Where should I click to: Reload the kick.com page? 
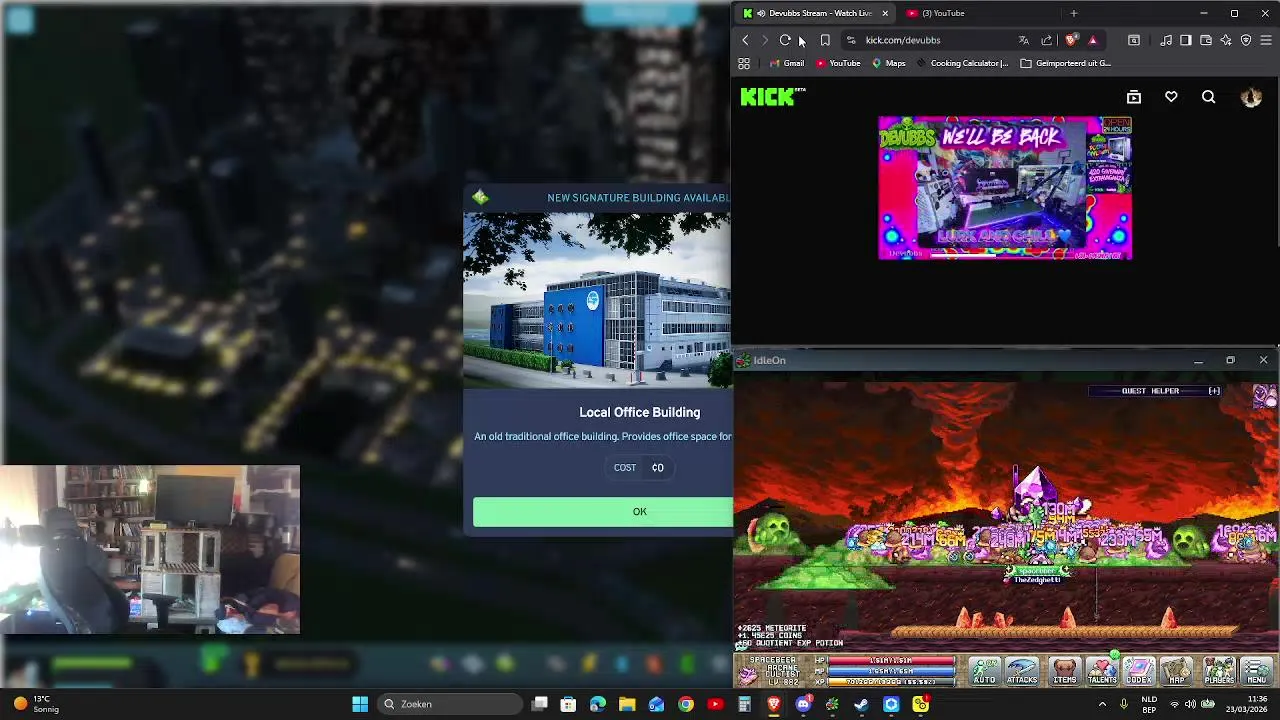pos(785,40)
